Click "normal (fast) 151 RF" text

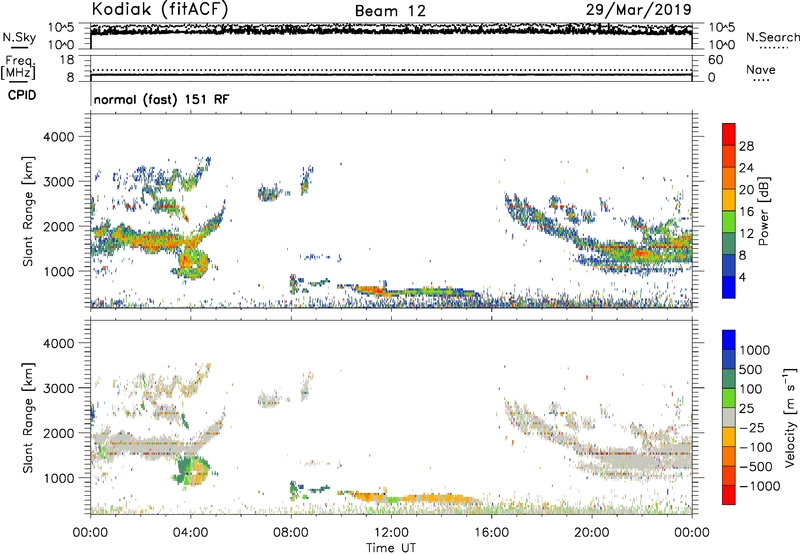(x=161, y=99)
